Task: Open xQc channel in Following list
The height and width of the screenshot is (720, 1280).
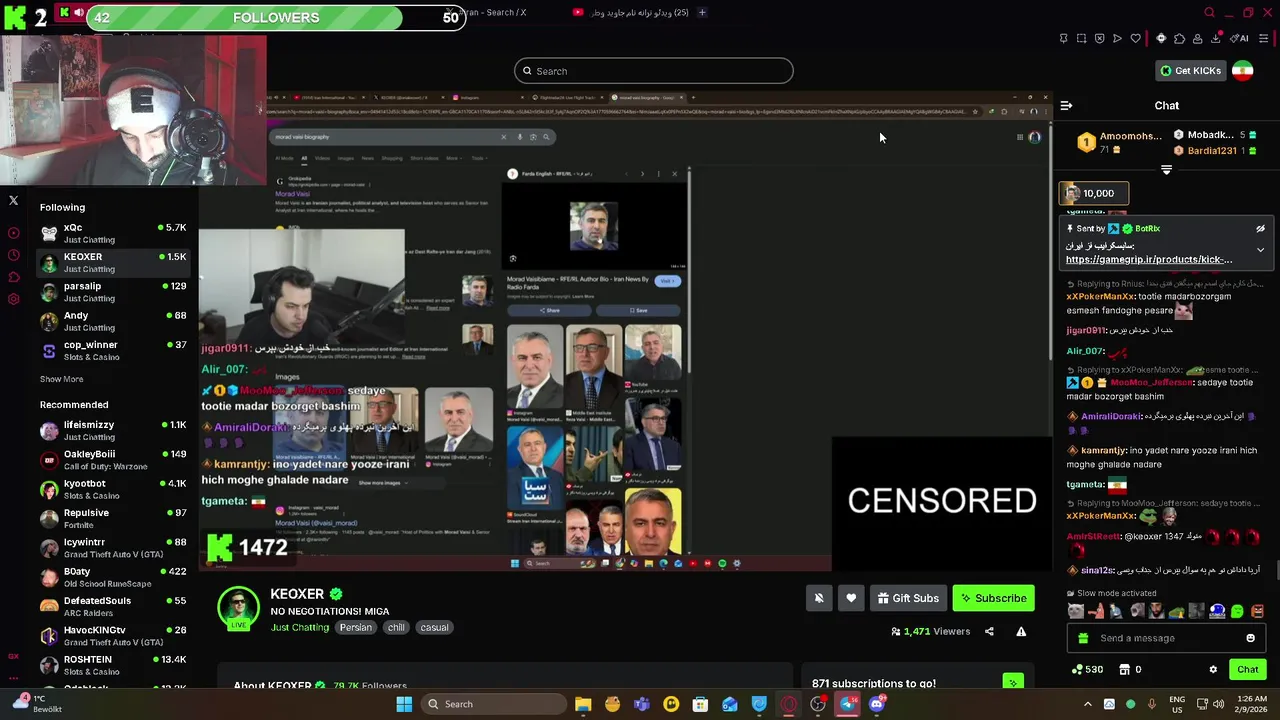Action: (x=113, y=233)
